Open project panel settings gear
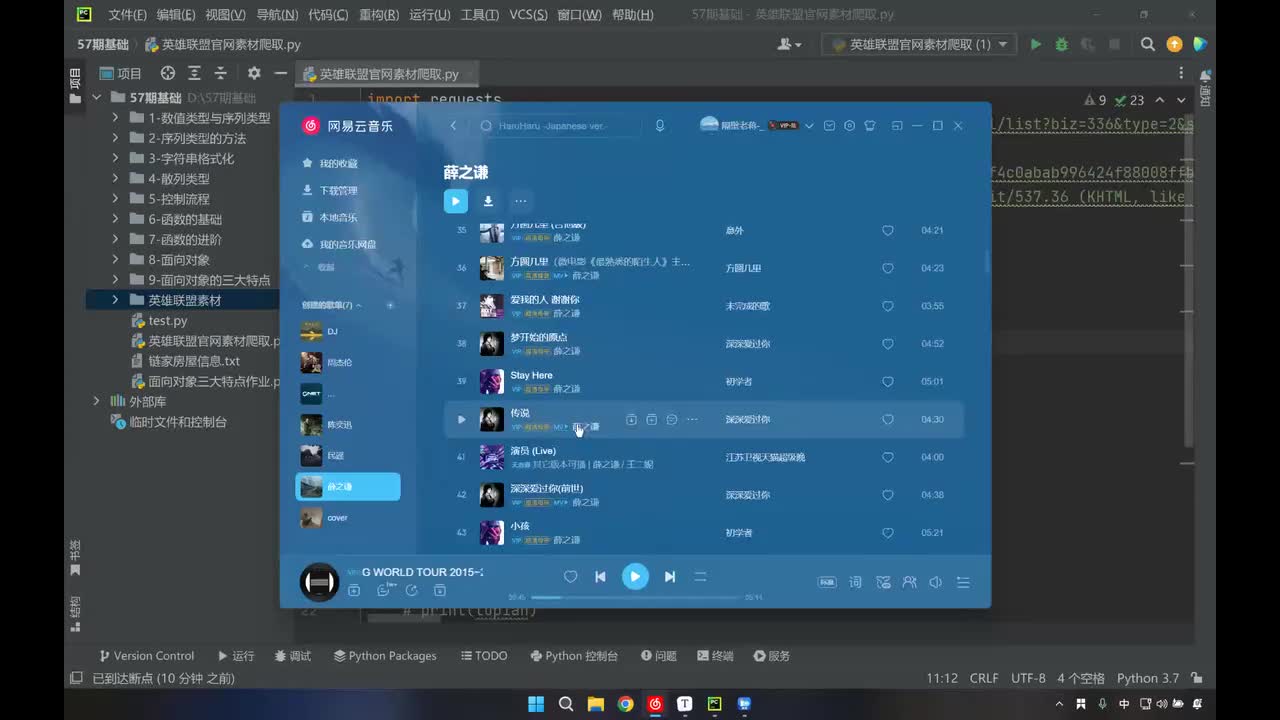Image resolution: width=1280 pixels, height=720 pixels. pos(254,73)
